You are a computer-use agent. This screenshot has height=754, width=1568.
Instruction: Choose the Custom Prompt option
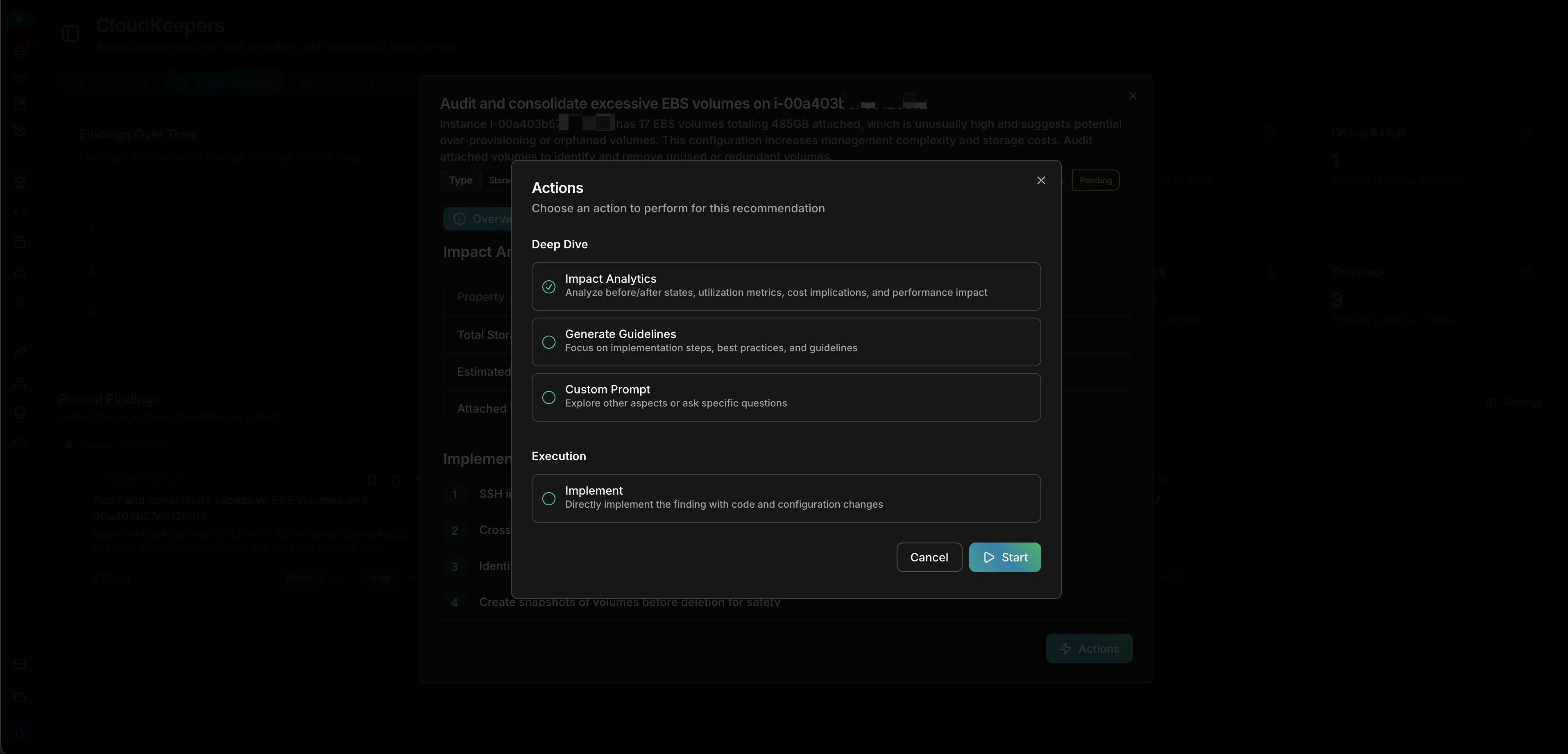[x=786, y=397]
